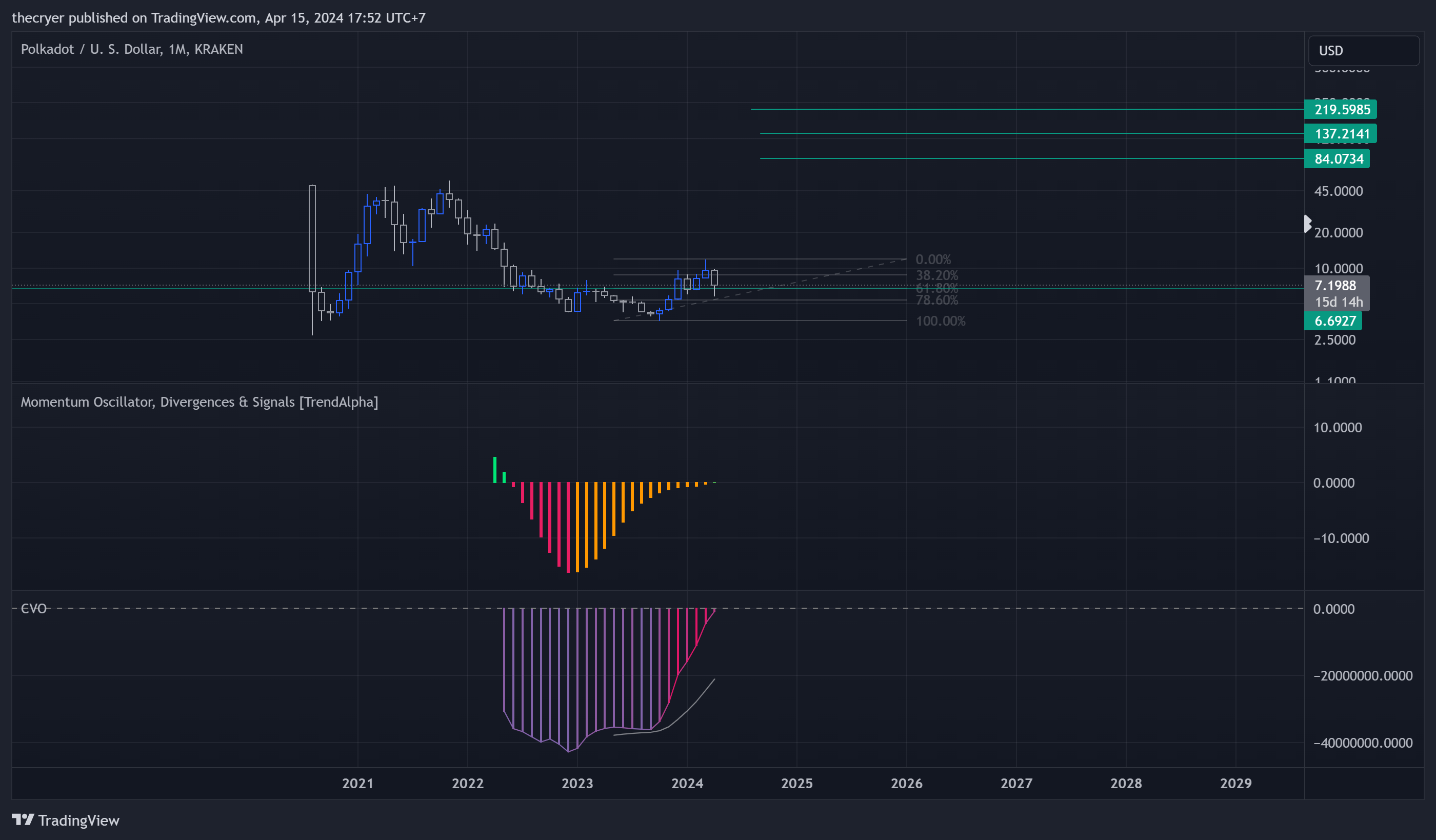Click the USD currency selector button
The width and height of the screenshot is (1436, 840).
click(x=1363, y=51)
